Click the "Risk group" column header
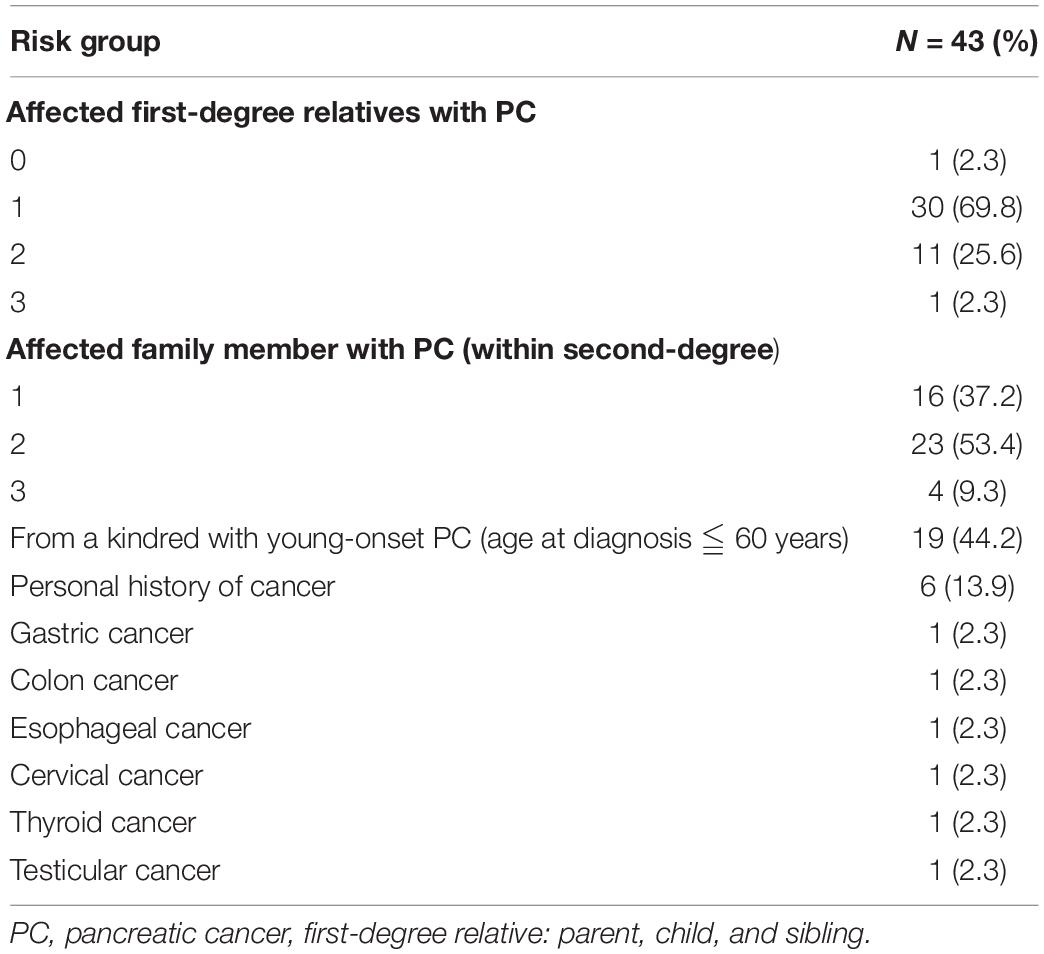1044x954 pixels. [85, 42]
